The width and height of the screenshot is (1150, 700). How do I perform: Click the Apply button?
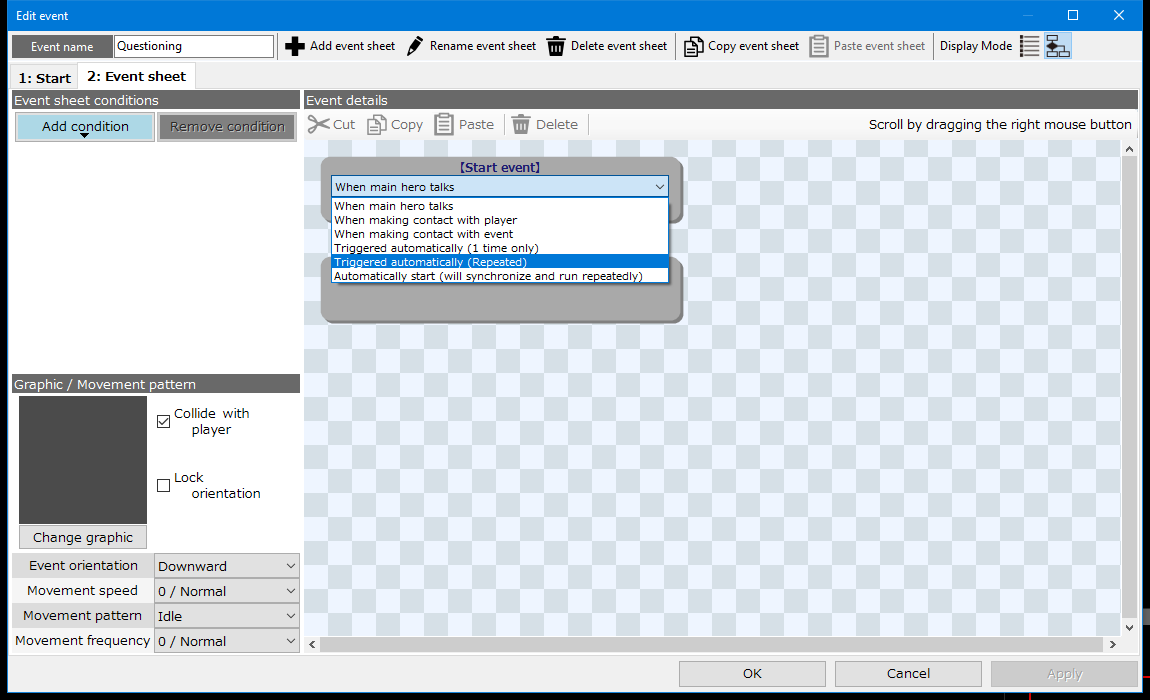point(1064,674)
